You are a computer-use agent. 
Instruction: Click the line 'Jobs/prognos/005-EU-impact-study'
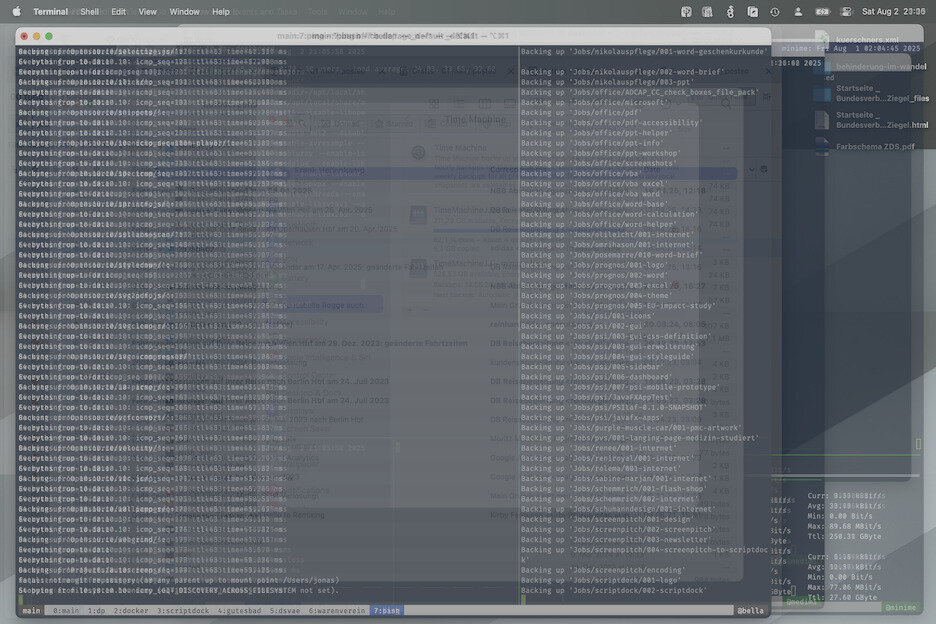point(620,305)
